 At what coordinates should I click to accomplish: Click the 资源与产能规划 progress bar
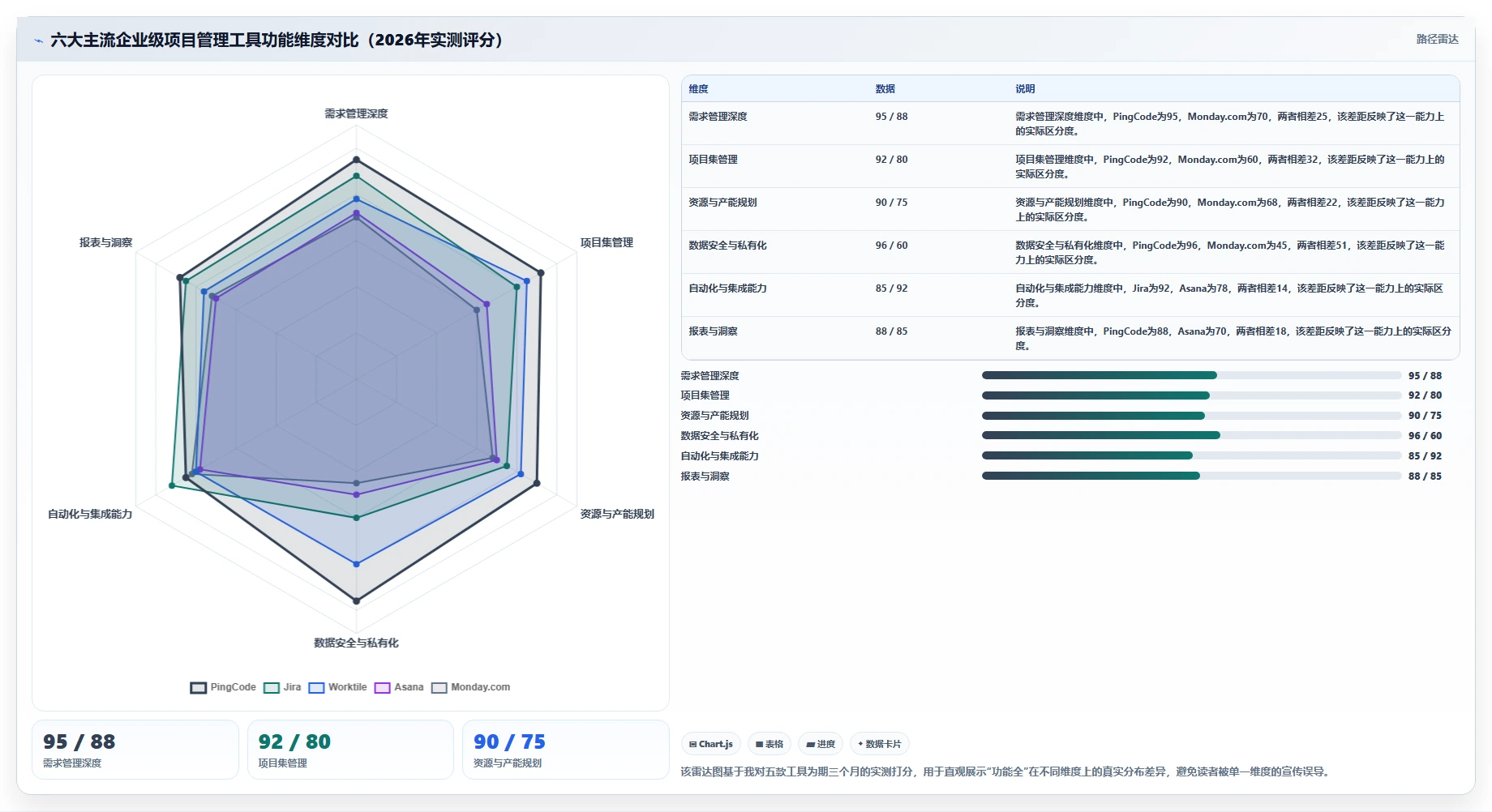1191,416
